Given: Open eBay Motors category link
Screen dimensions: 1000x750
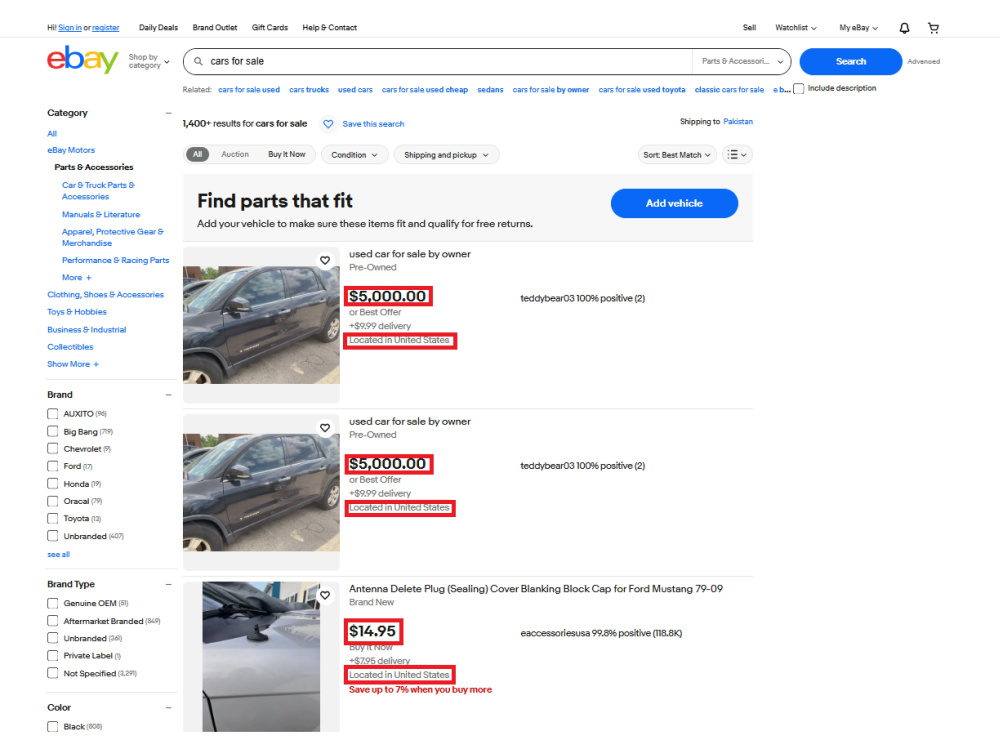Looking at the screenshot, I should click(x=71, y=150).
